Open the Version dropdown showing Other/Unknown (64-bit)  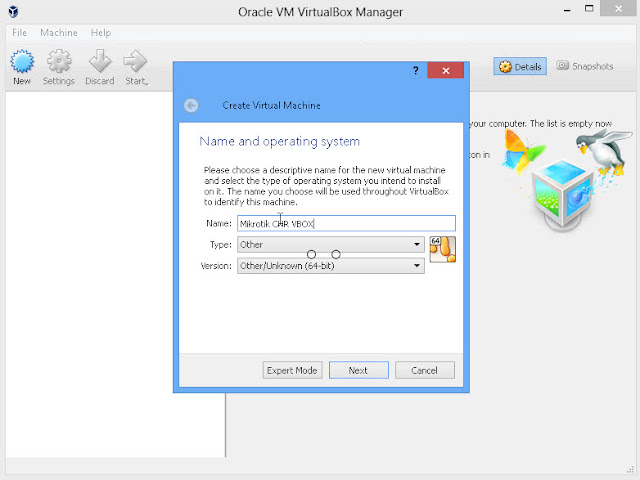tap(331, 266)
